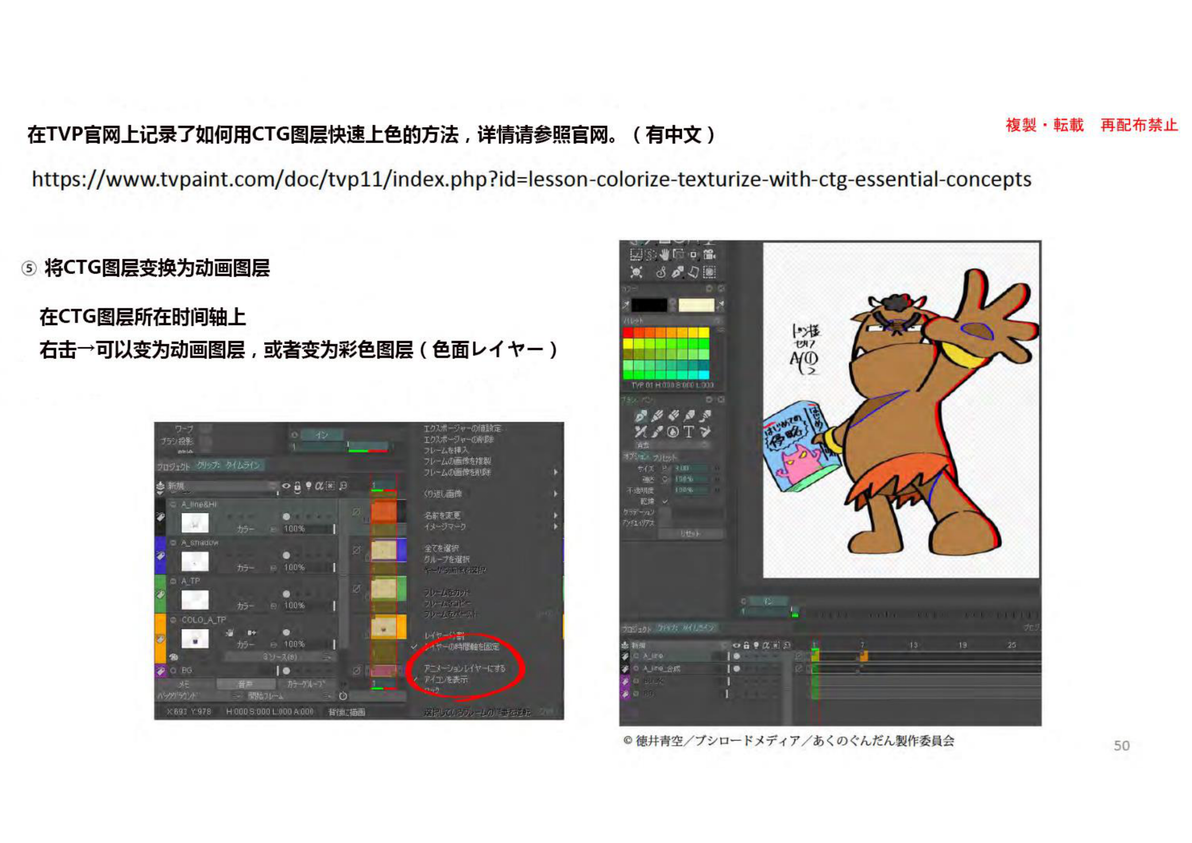Choose '全てを選択' menu entry

[442, 548]
